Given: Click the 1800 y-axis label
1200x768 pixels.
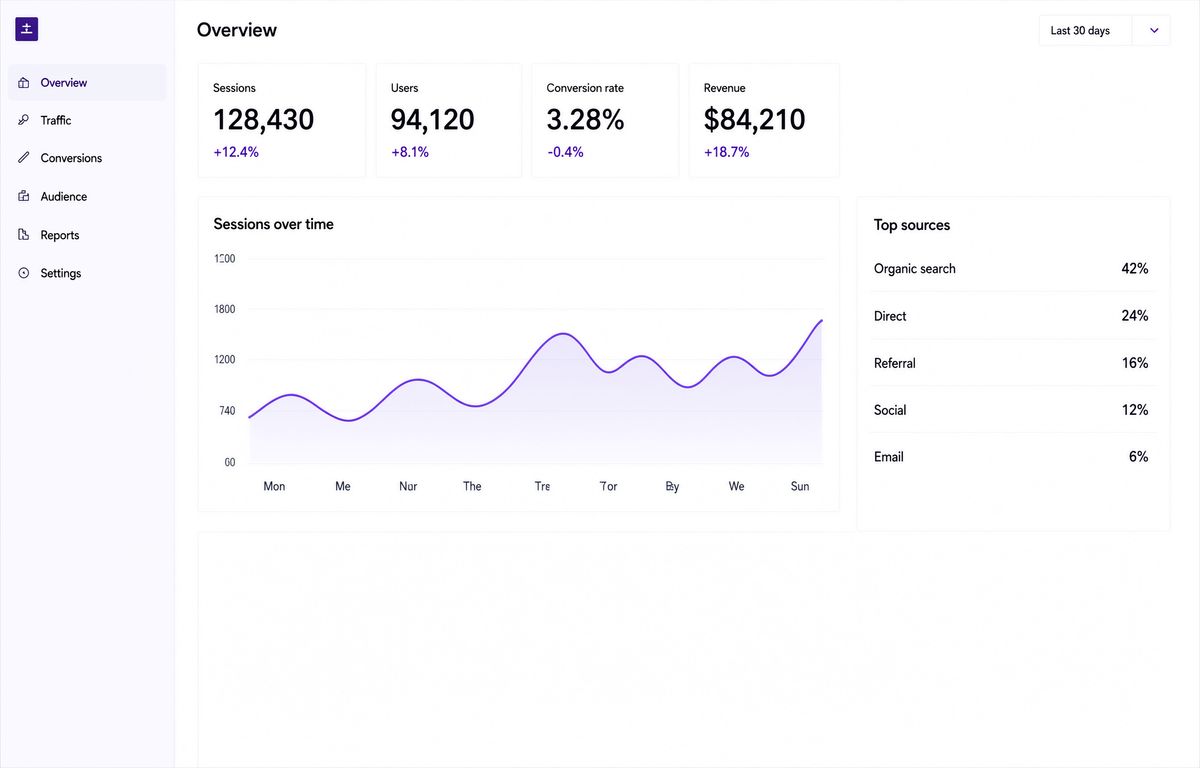Looking at the screenshot, I should coord(224,309).
